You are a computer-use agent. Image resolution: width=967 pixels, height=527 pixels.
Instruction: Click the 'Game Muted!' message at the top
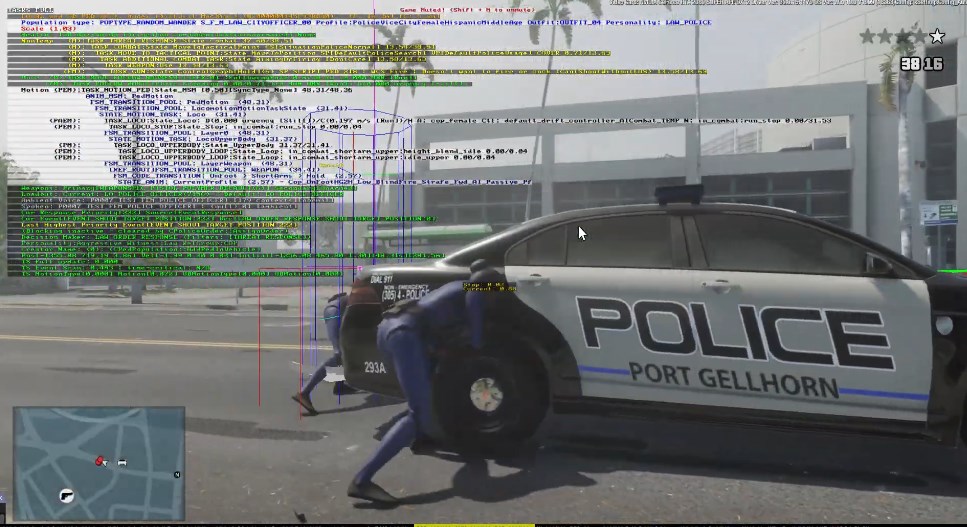point(467,10)
